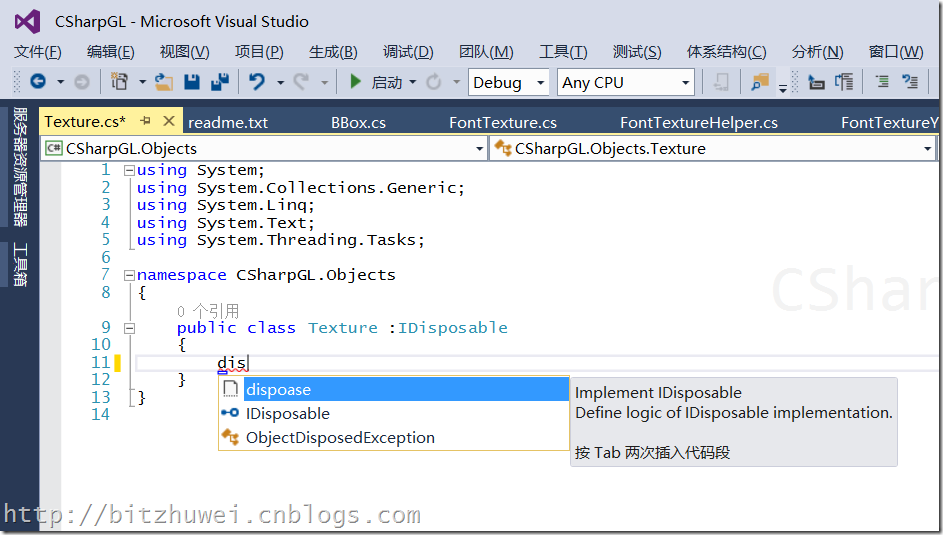Screen dimensions: 943x535
Task: Open Navigate Backward history dropdown arrow
Action: click(61, 82)
